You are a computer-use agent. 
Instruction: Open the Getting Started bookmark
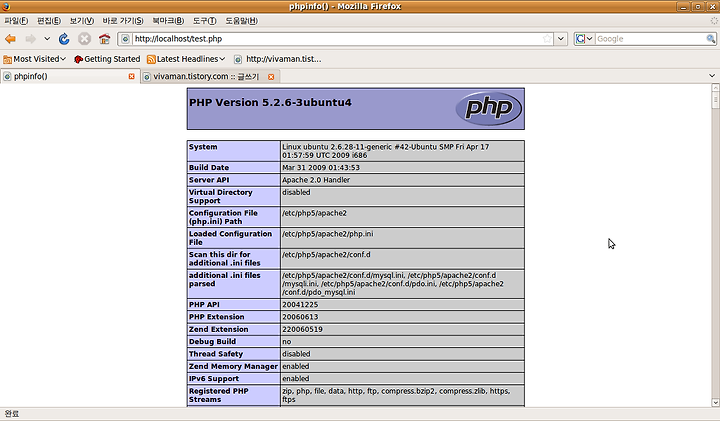[x=107, y=59]
